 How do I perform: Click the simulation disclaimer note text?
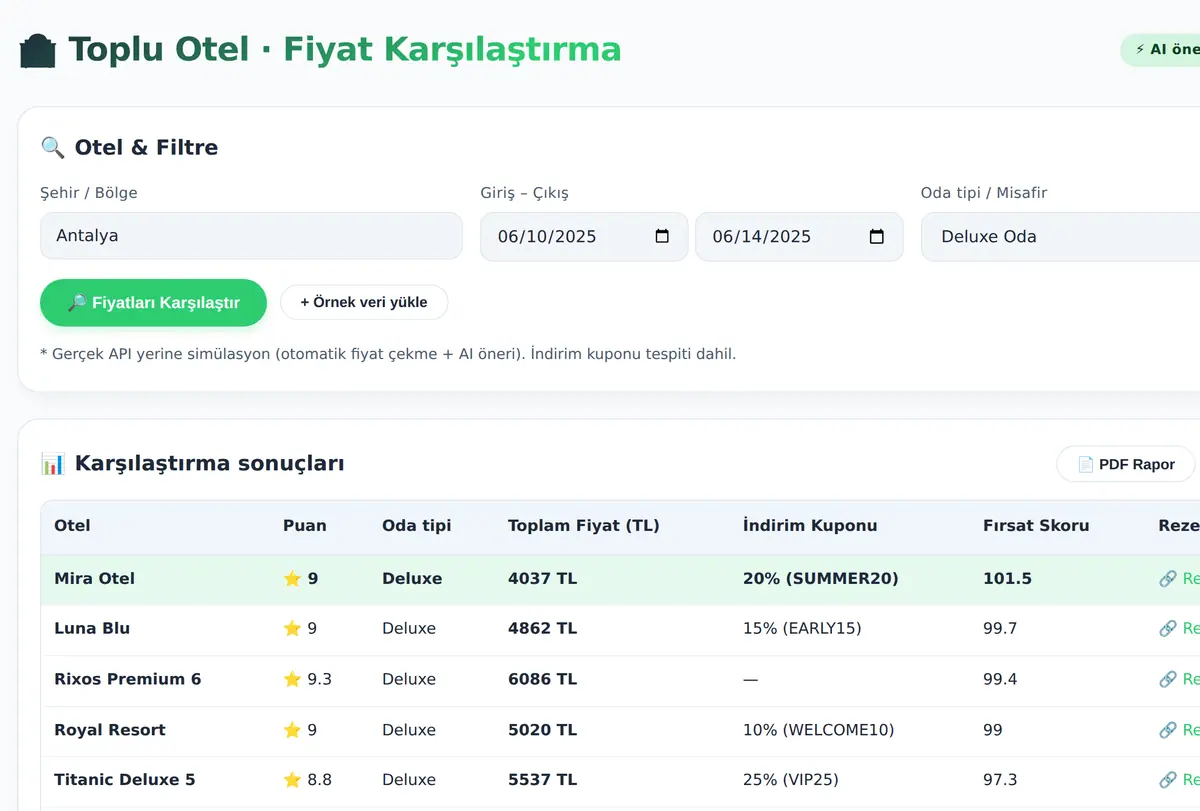tap(388, 354)
